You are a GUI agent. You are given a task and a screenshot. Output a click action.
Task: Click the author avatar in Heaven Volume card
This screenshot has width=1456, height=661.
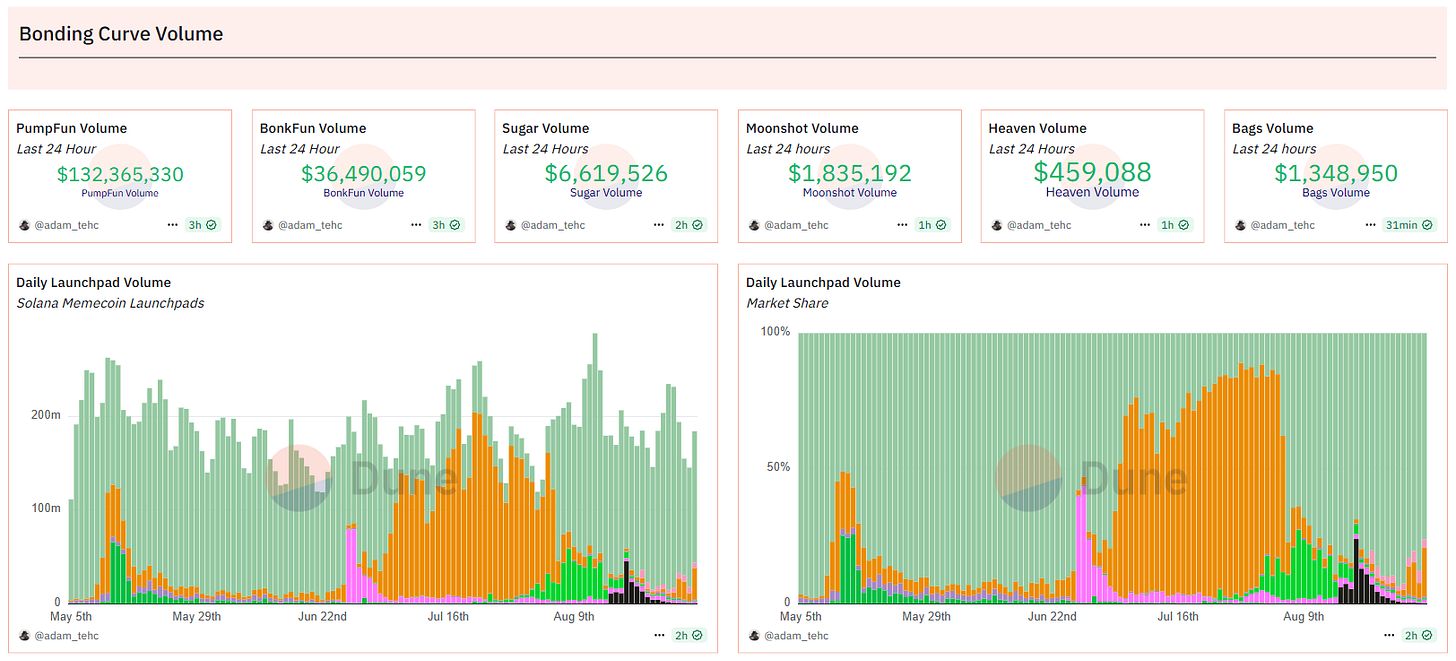point(997,225)
